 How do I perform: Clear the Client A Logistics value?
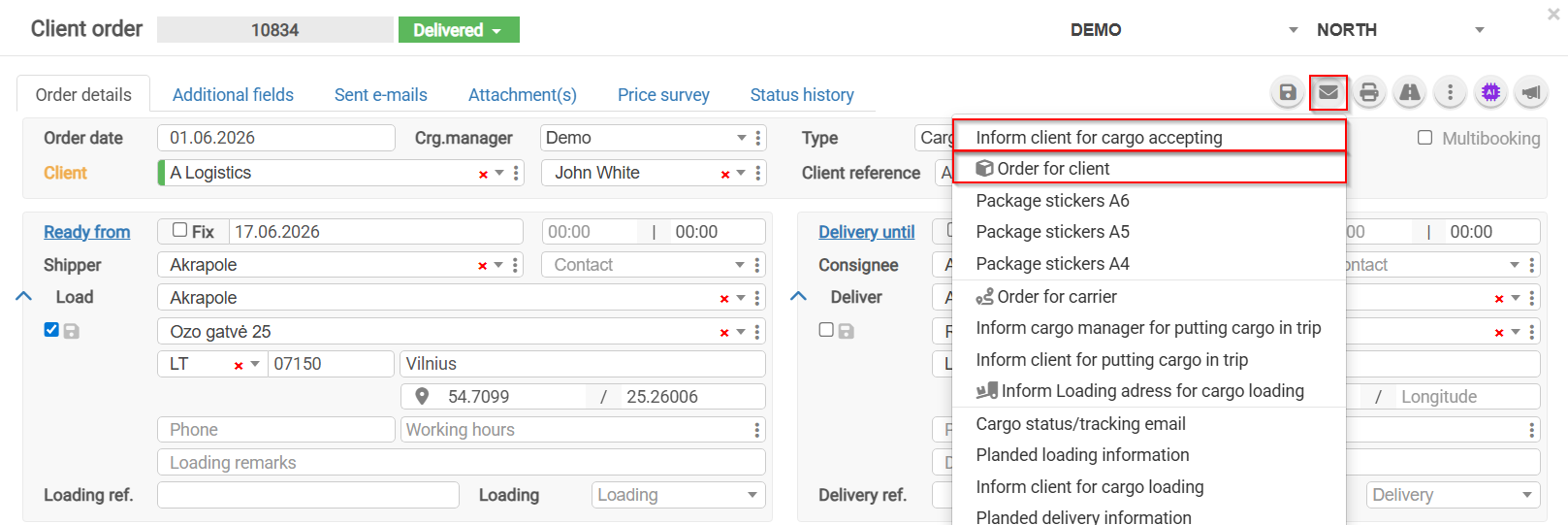(483, 175)
